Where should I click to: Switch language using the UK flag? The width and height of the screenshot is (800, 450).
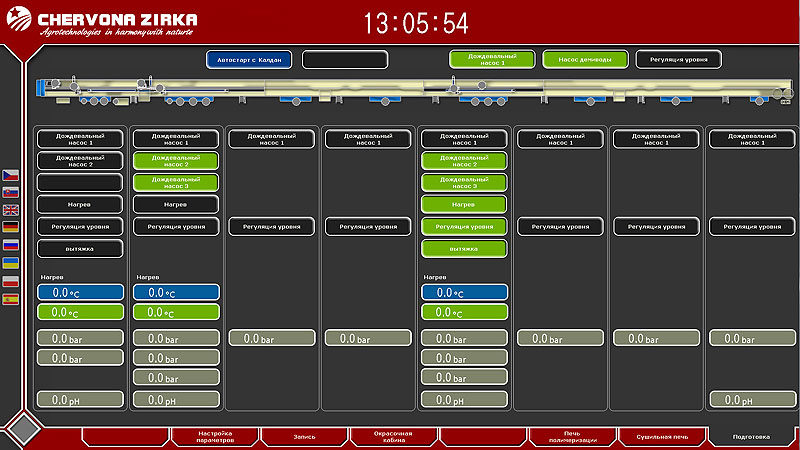[11, 210]
